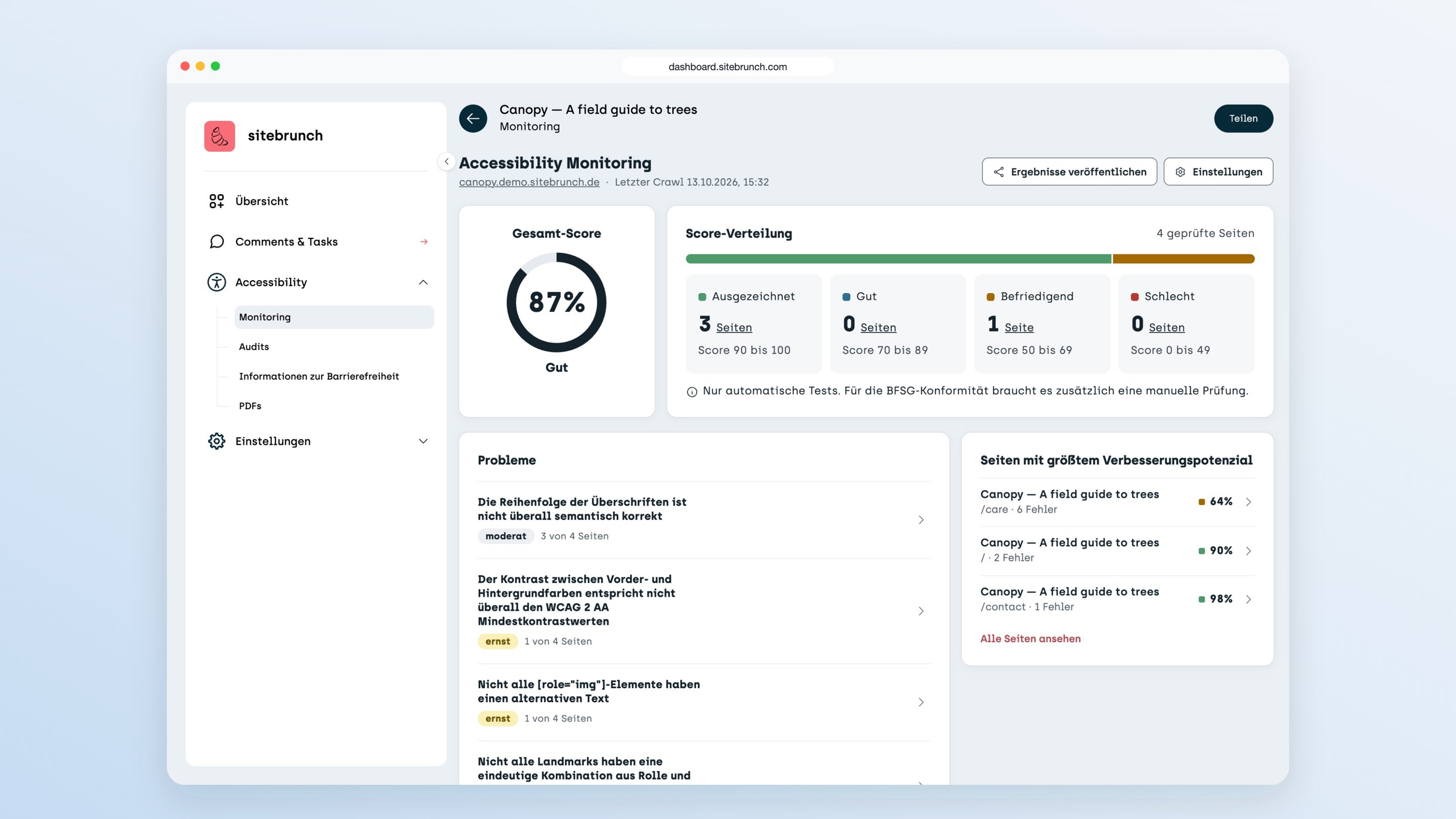Click Alle Seiten ansehen link
Image resolution: width=1456 pixels, height=819 pixels.
pos(1030,639)
